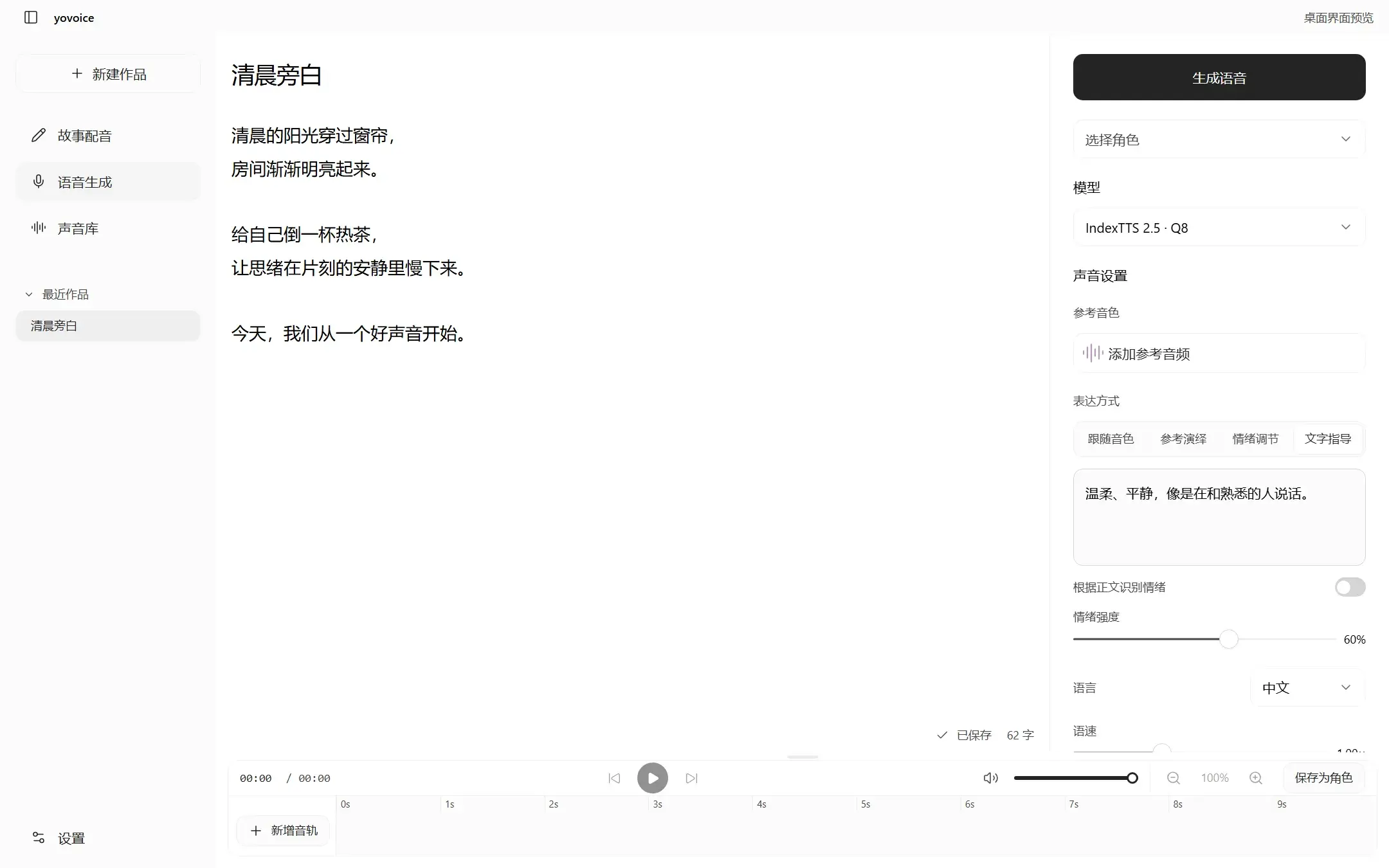Screen dimensions: 1389x868
Task: Click the line 今天，我们从一个好声音开始。
Action: 349,334
